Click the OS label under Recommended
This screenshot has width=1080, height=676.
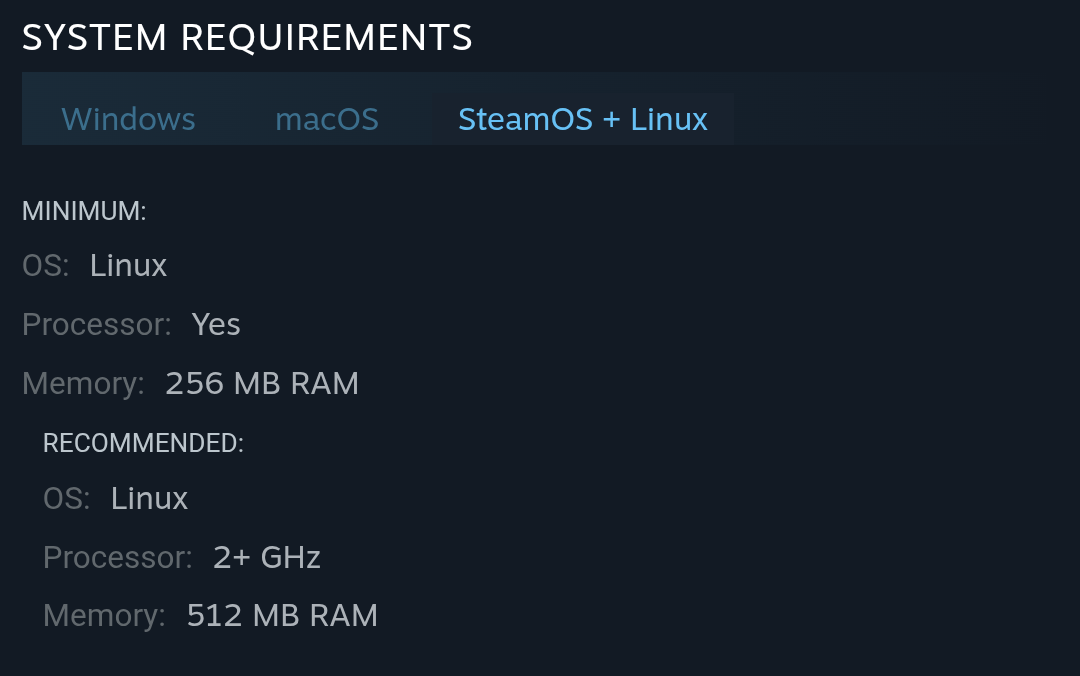tap(66, 498)
